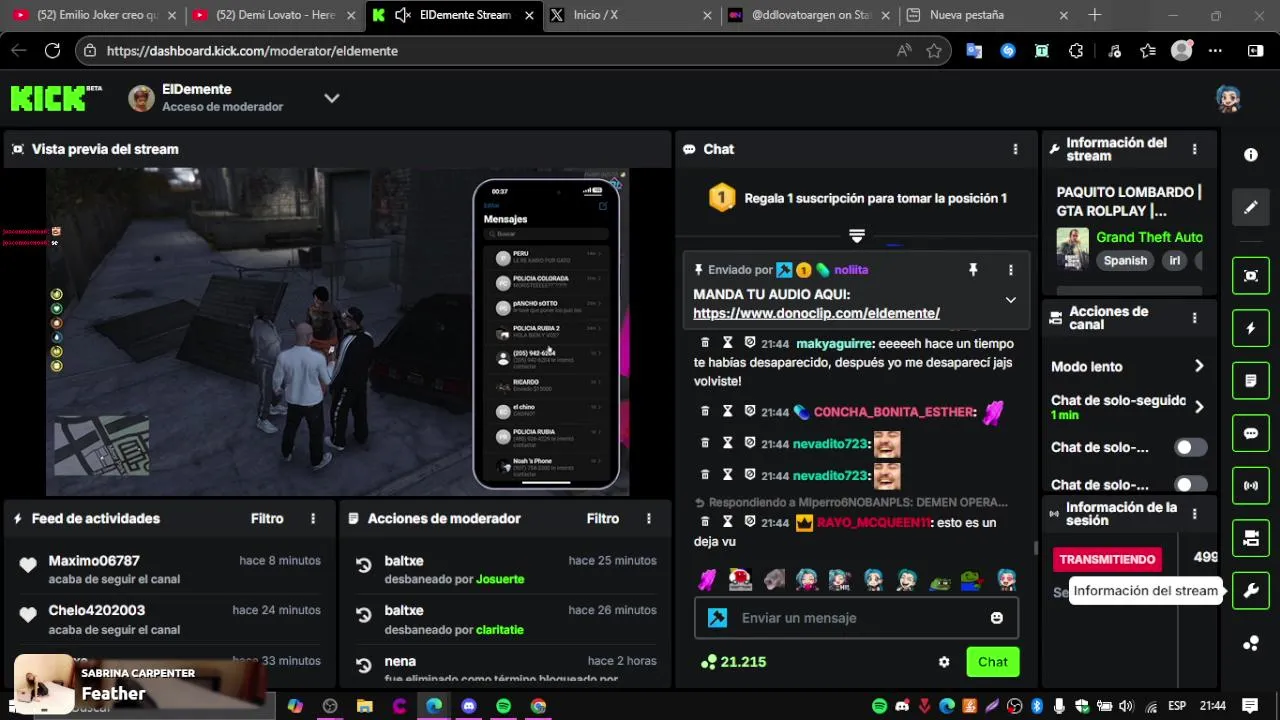Screen dimensions: 1280x720
Task: Open the chat bubble sidebar icon
Action: tap(1251, 433)
